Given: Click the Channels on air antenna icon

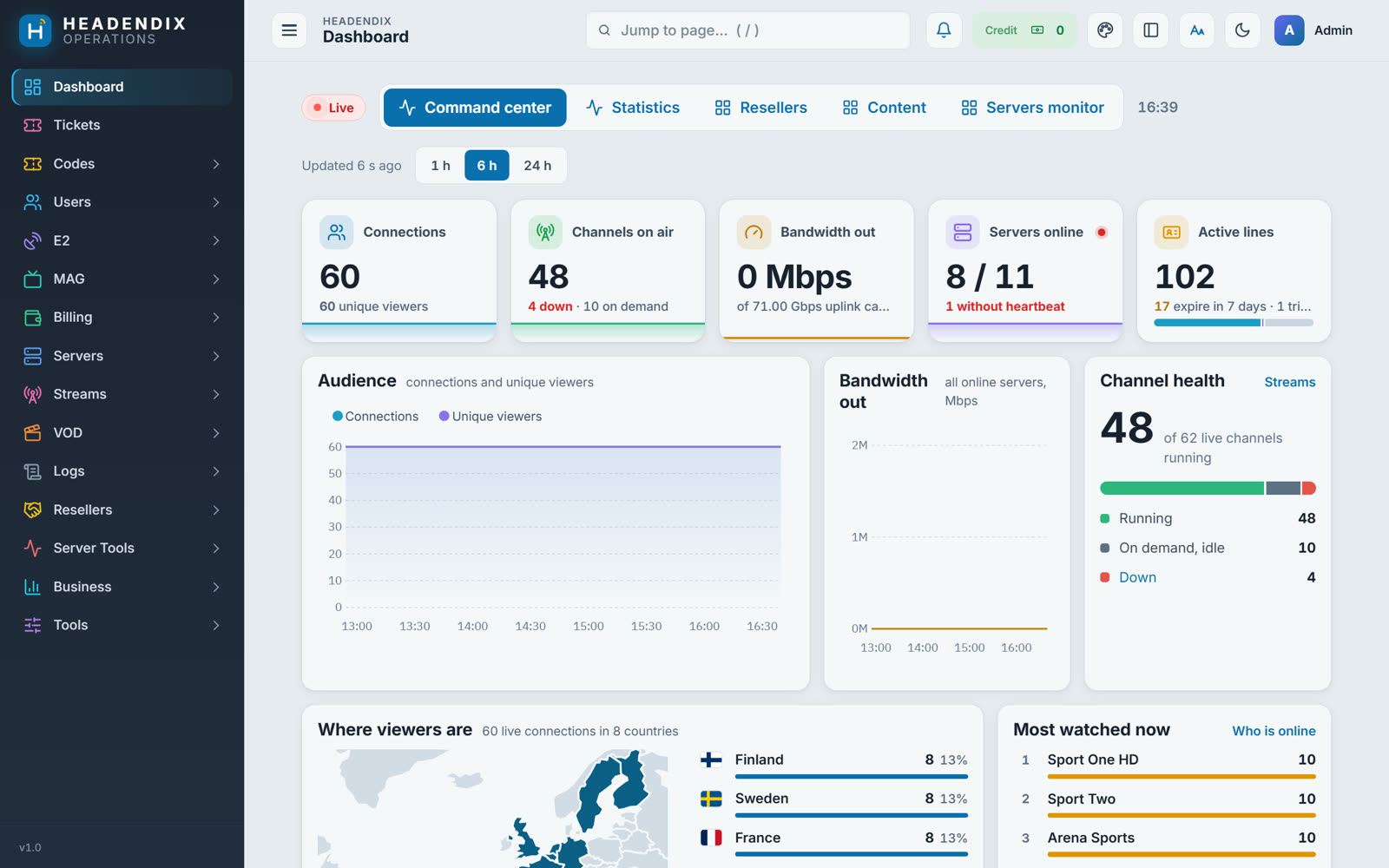Looking at the screenshot, I should pos(545,232).
